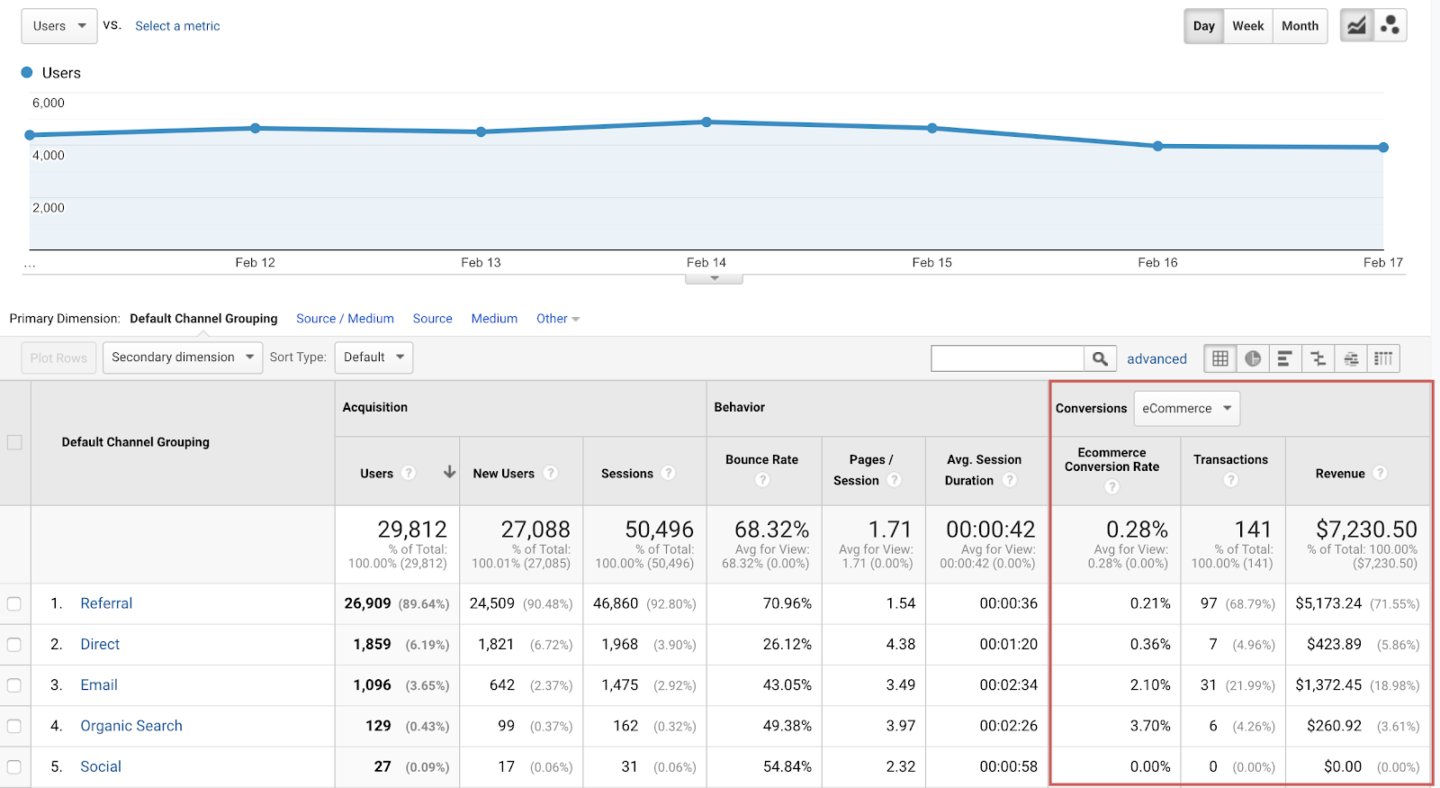The height and width of the screenshot is (788, 1440).
Task: Toggle the select-all checkbox in the table header
Action: click(x=14, y=442)
